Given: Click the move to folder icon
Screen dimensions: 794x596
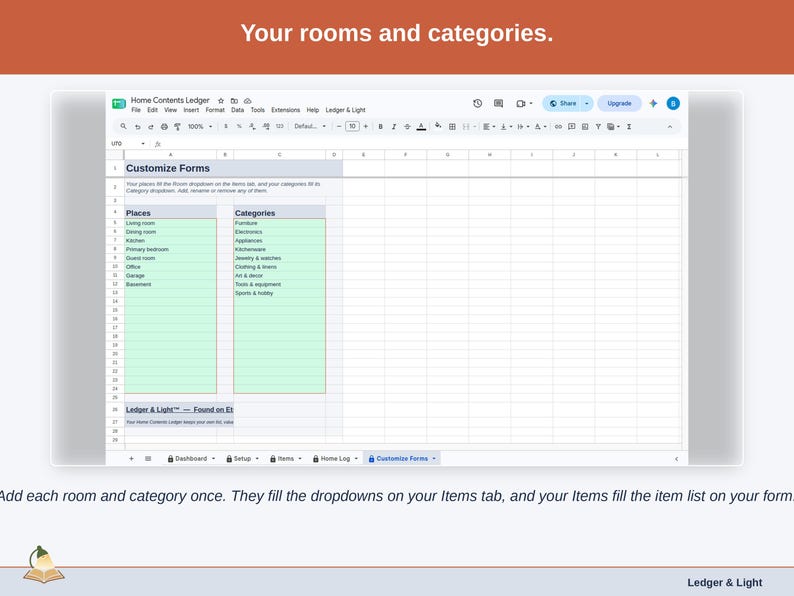Looking at the screenshot, I should coord(234,101).
